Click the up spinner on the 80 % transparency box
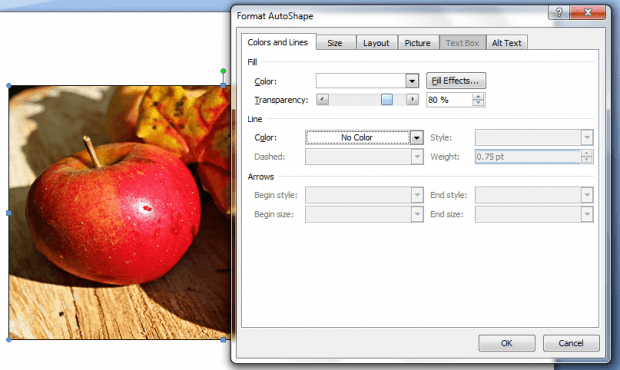The height and width of the screenshot is (370, 620). (478, 96)
